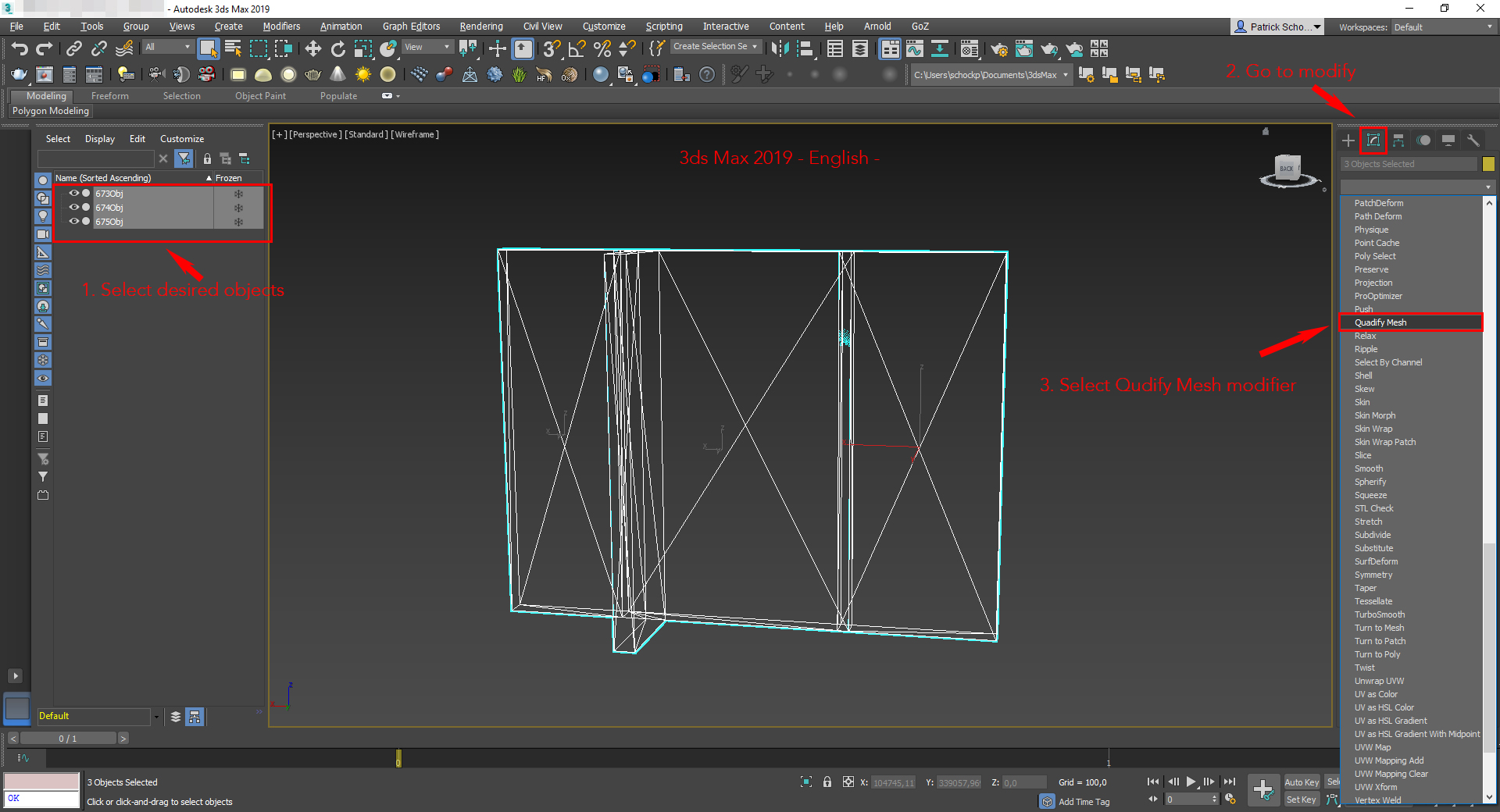This screenshot has width=1500, height=812.
Task: Click the Undo arrow icon
Action: [20, 49]
